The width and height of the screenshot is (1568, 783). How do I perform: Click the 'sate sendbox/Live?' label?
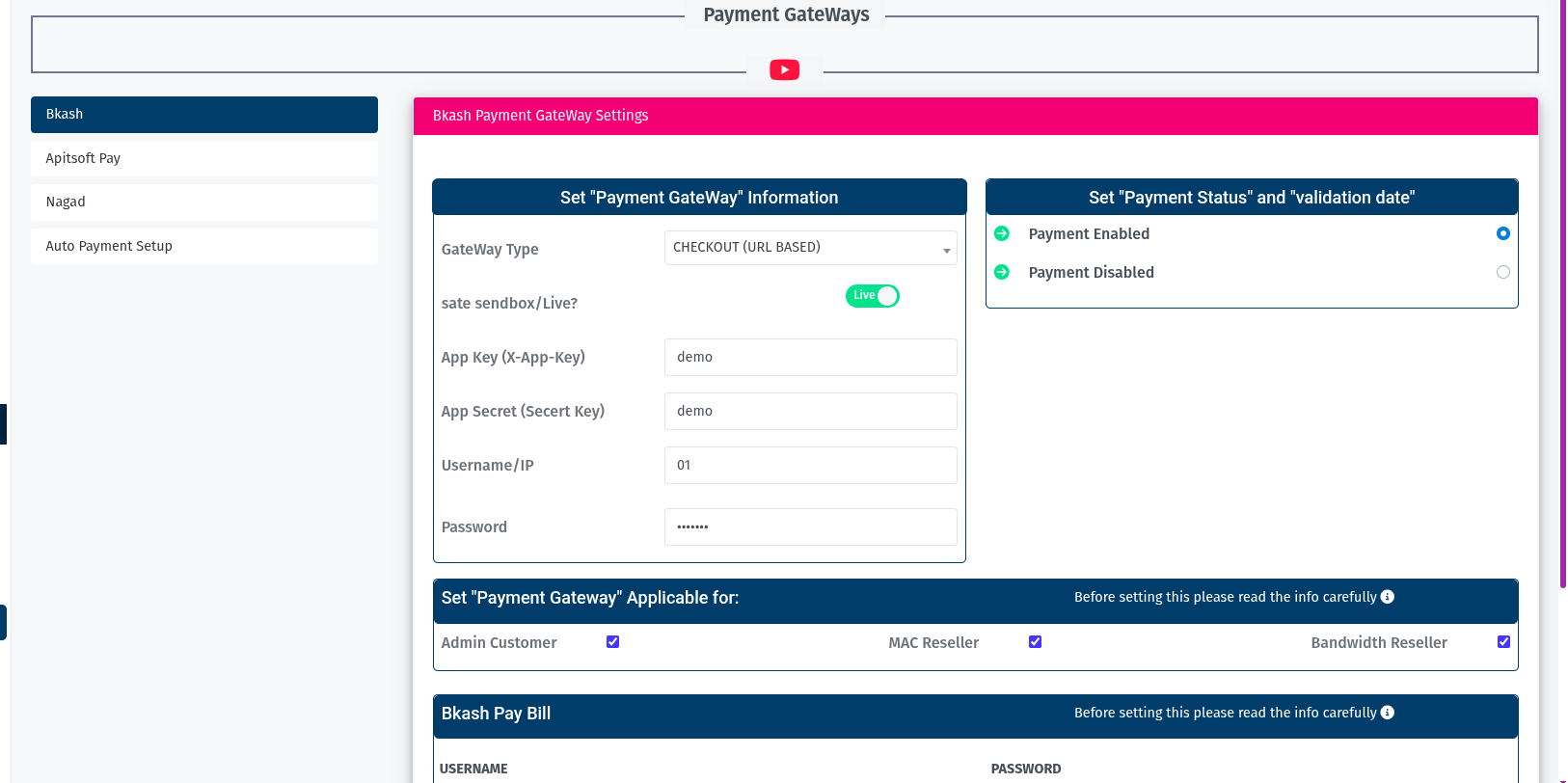(509, 303)
